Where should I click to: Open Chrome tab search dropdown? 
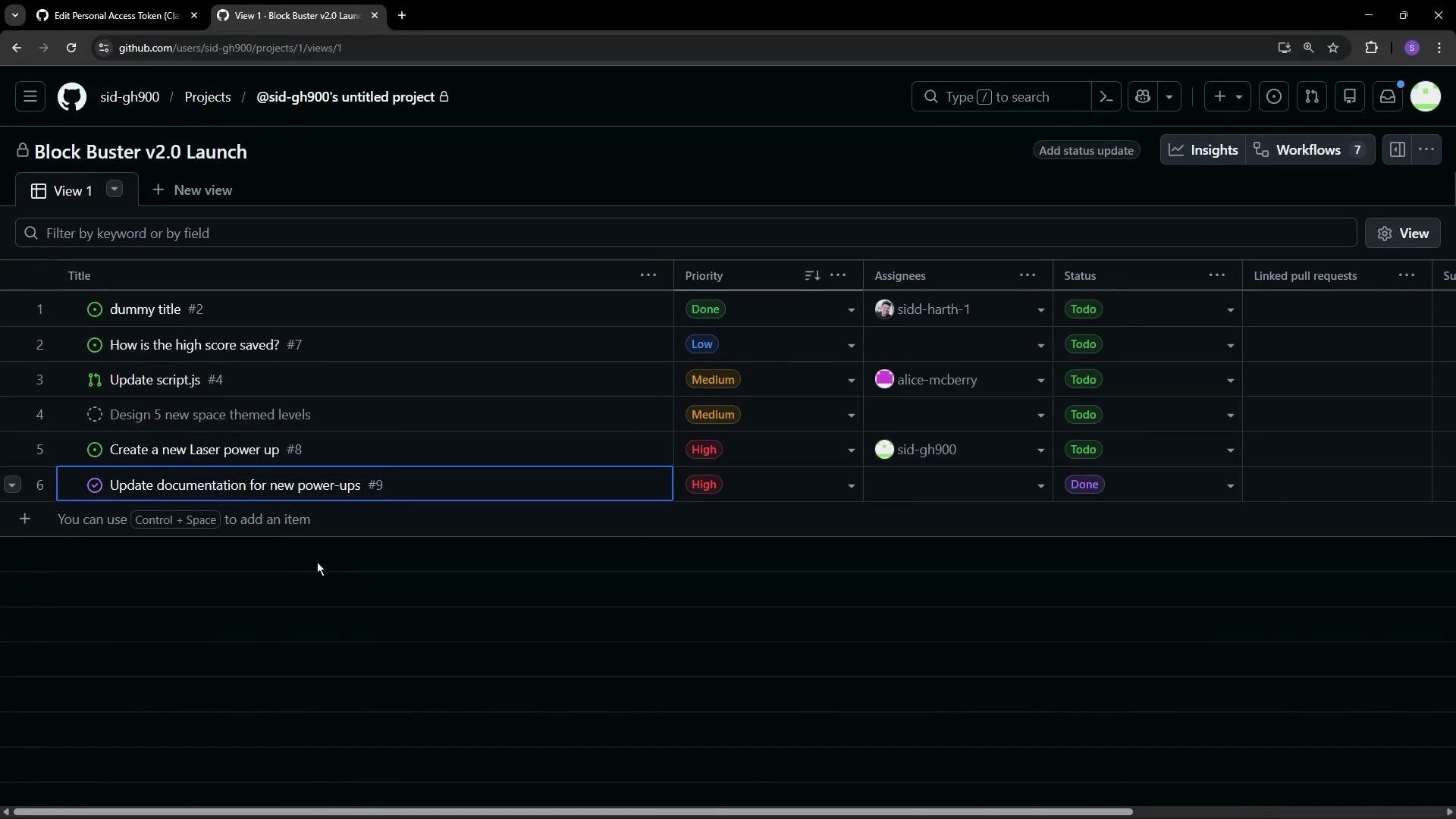point(14,15)
